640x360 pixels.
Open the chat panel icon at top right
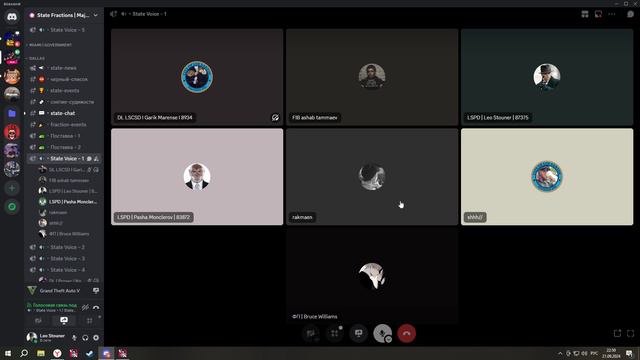630,14
